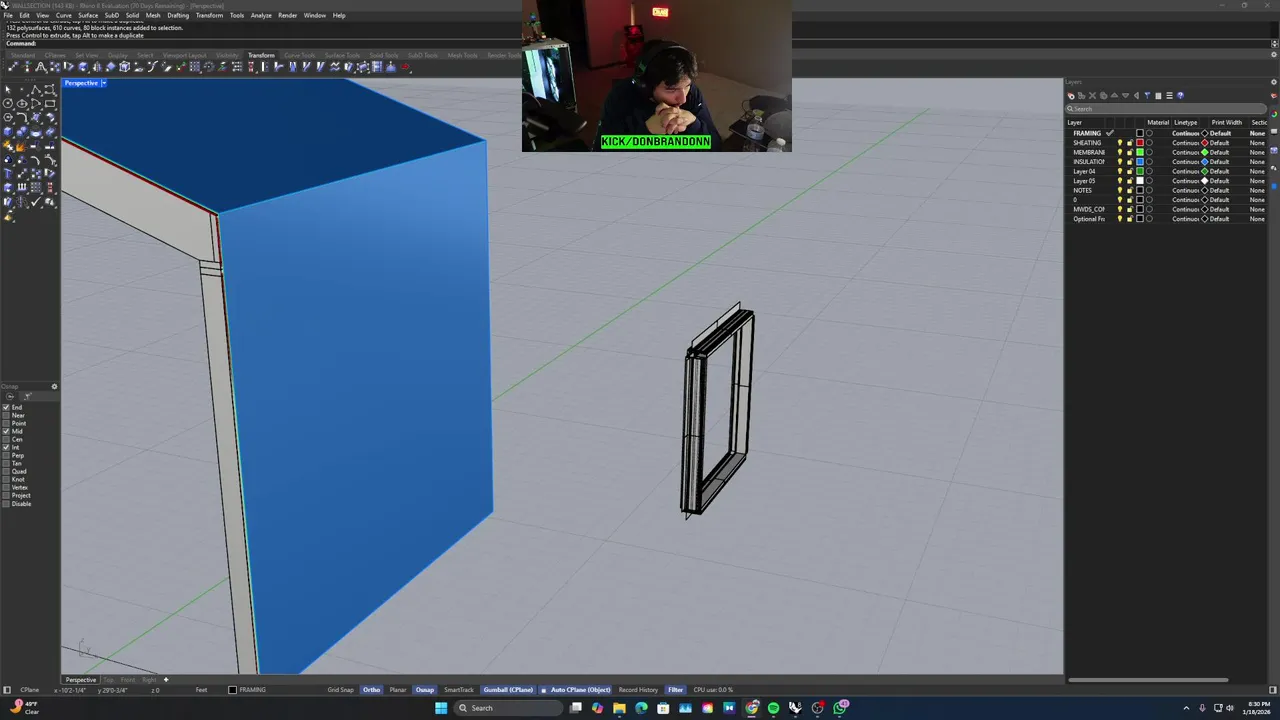This screenshot has height=720, width=1280.
Task: Open linetype dropdown for SHEATING layer
Action: click(x=1185, y=143)
